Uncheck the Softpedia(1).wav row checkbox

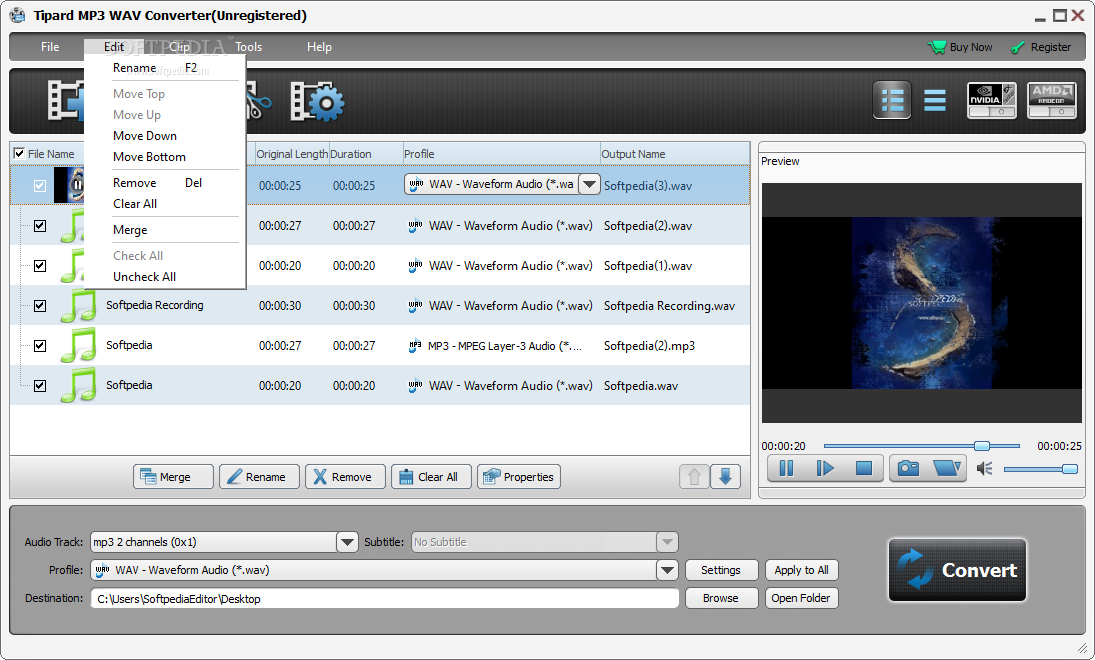tap(40, 265)
